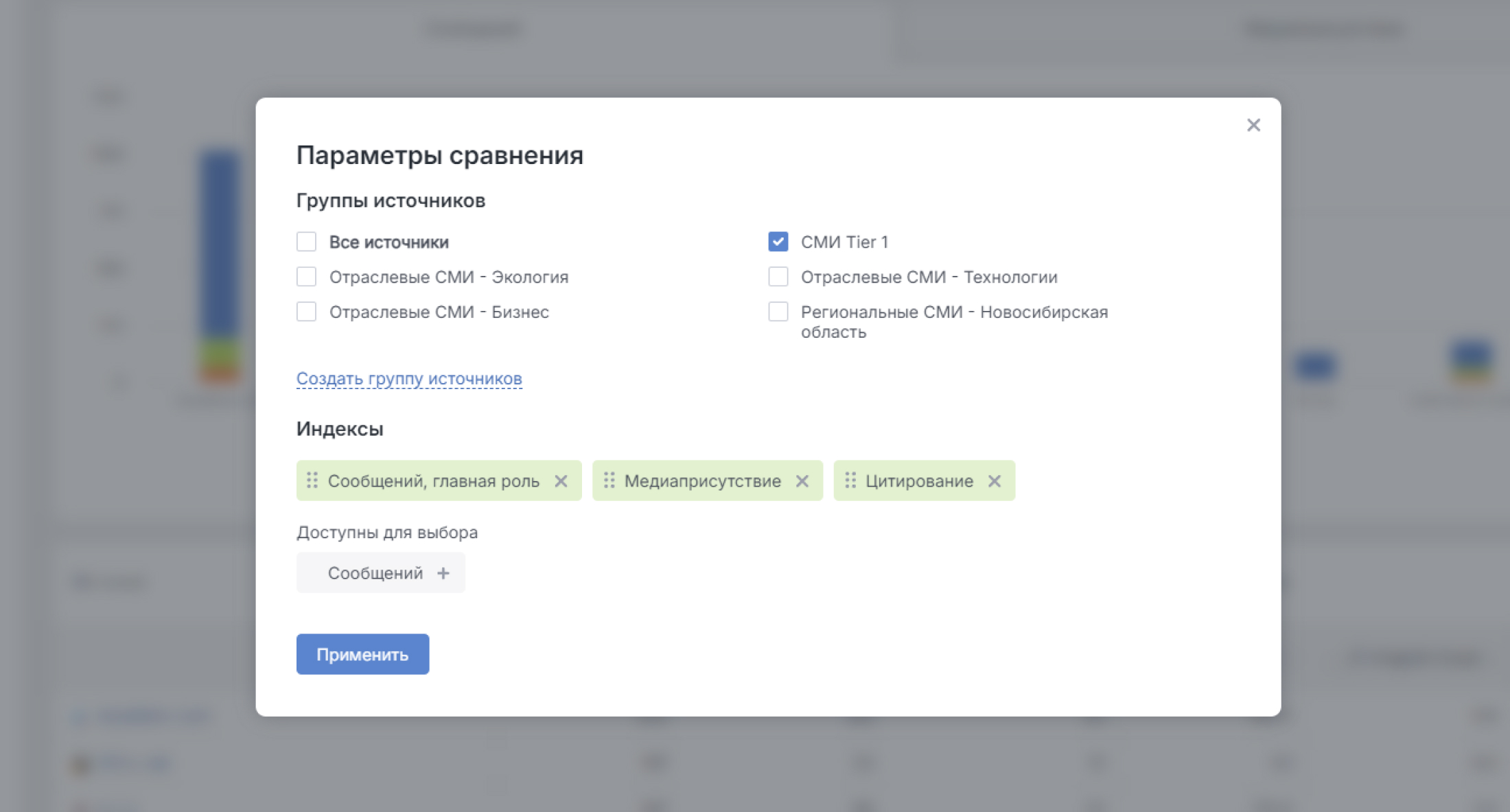Click the «Применить» button
This screenshot has height=812, width=1510.
(362, 653)
